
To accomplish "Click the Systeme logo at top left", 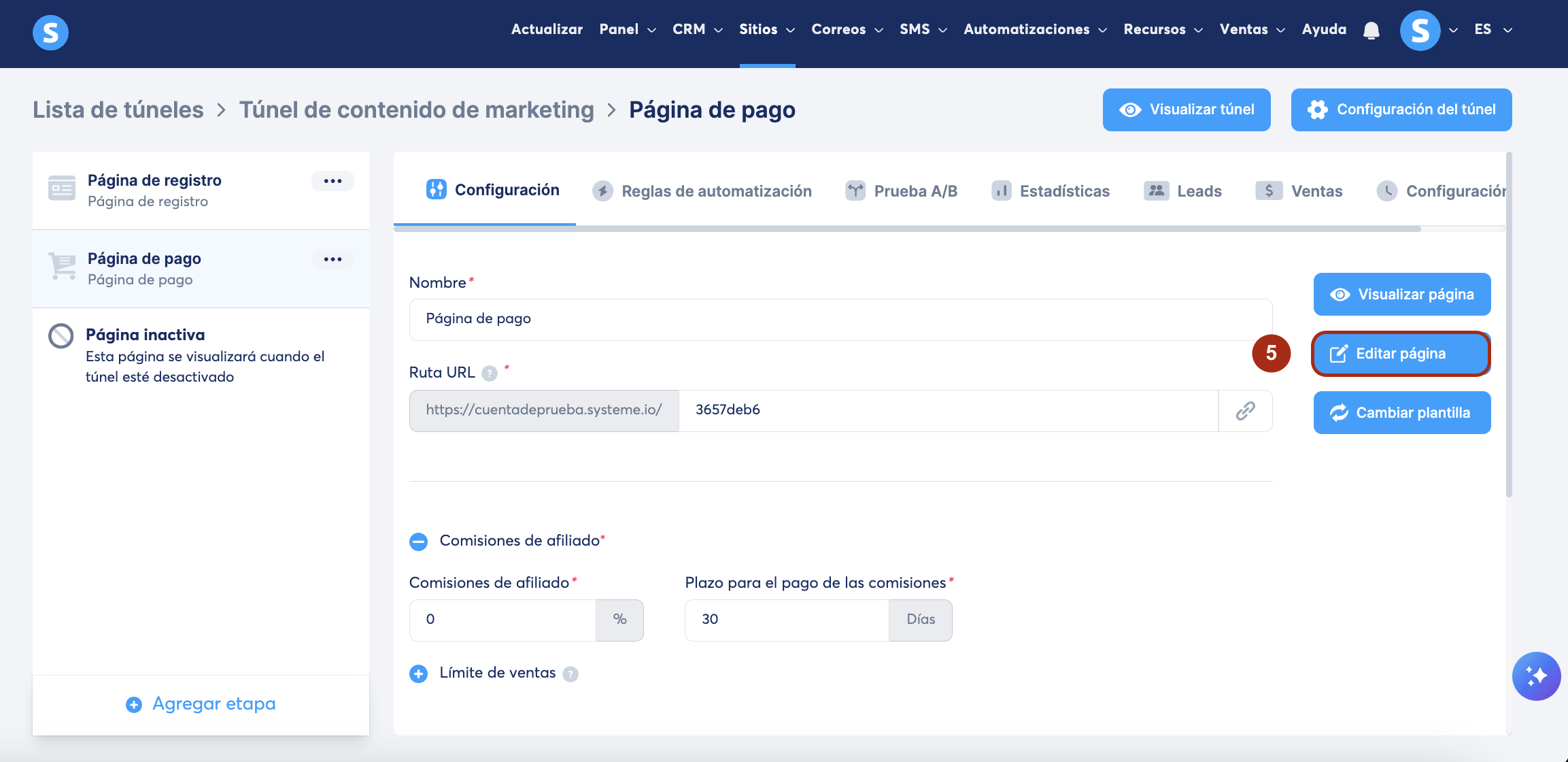I will tap(50, 32).
